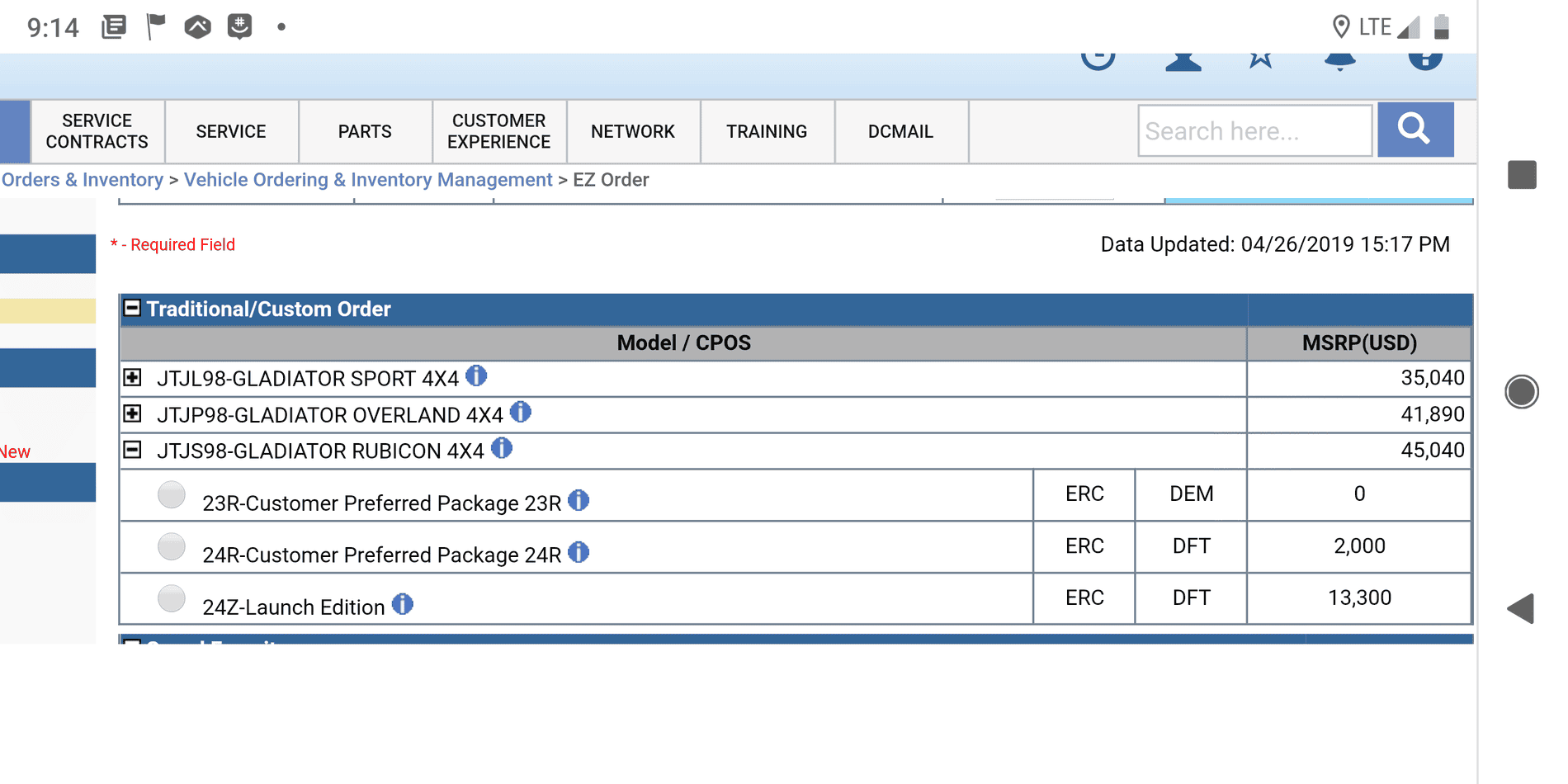Click MSRP 35,040 value
This screenshot has width=1568, height=784.
click(x=1433, y=378)
